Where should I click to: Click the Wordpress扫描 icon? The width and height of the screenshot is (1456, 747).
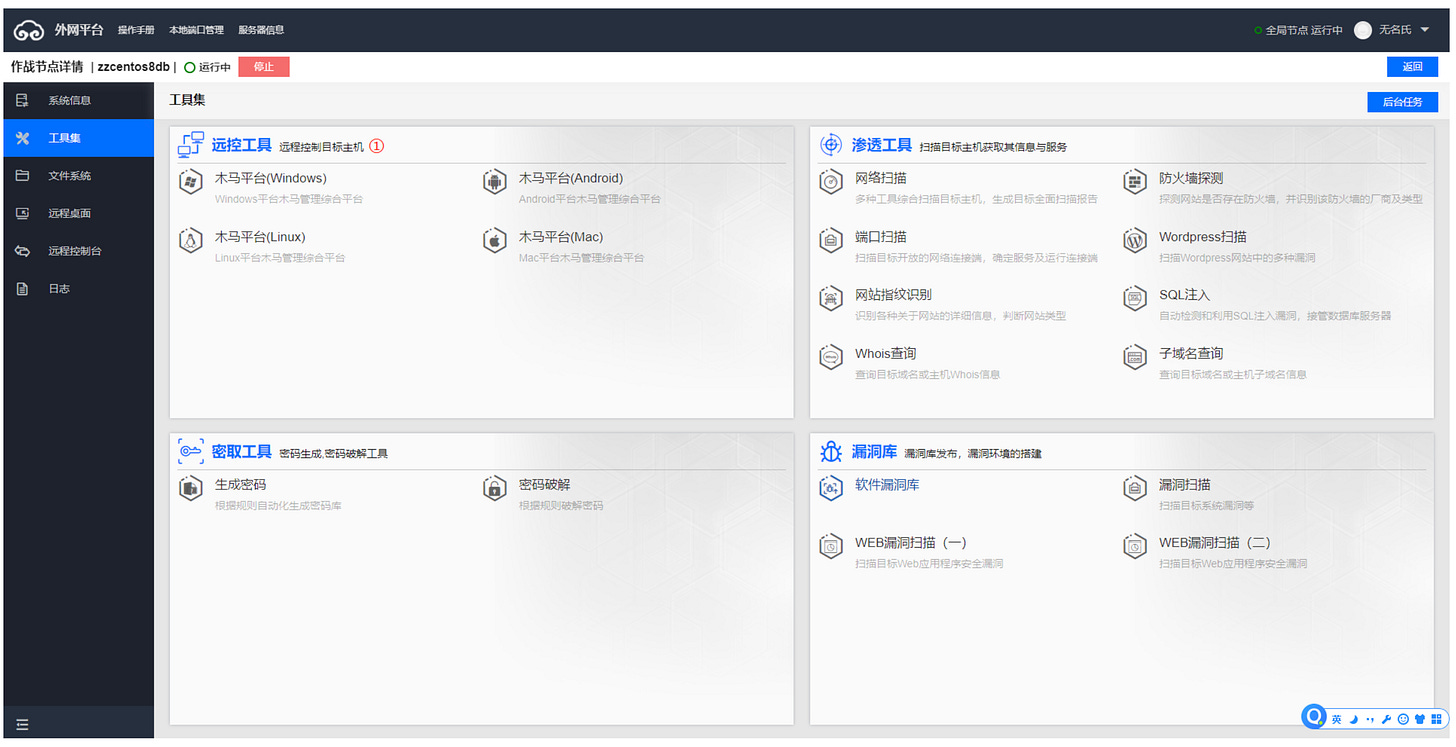pos(1134,241)
